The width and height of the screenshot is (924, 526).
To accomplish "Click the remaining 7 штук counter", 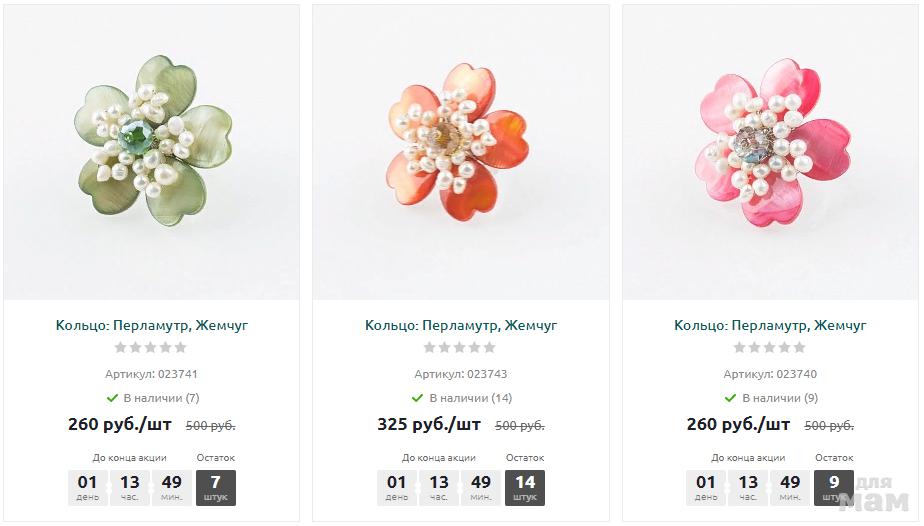I will click(216, 488).
